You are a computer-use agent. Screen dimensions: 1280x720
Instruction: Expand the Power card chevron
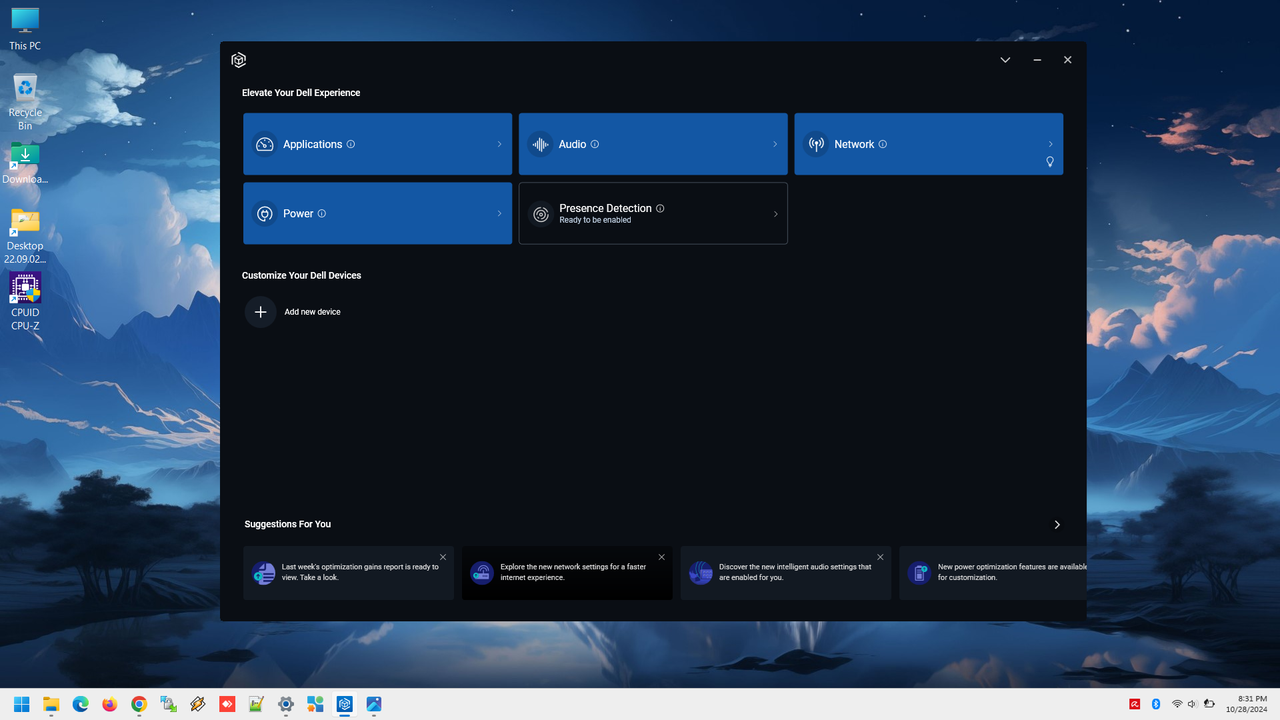pos(499,213)
